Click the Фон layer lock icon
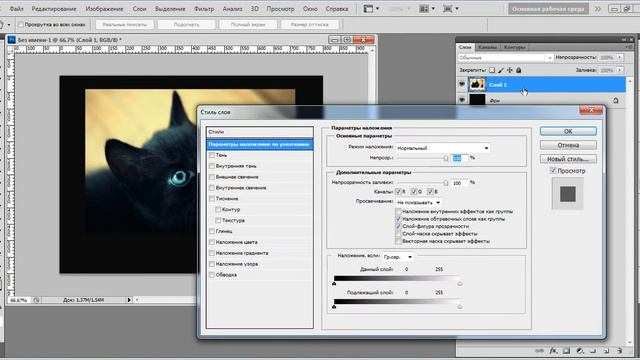 click(616, 100)
